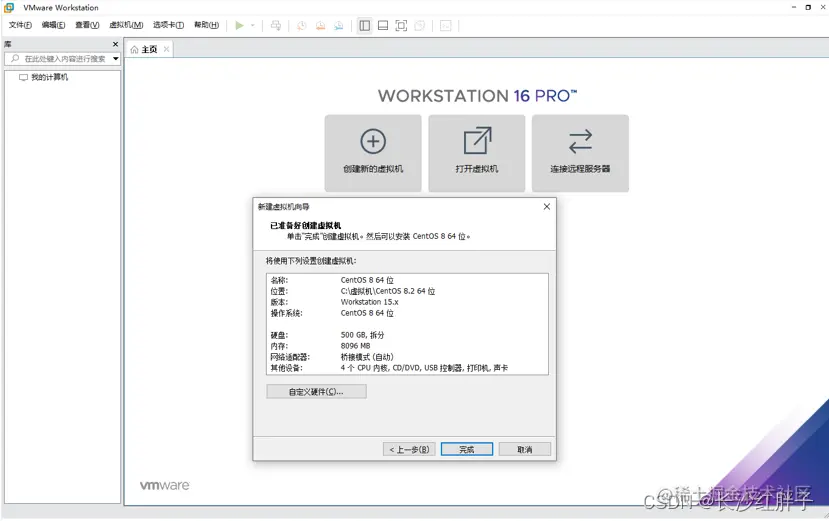Screen dimensions: 829x521
Task: Click the 自定义硬件(C)... button
Action: [316, 392]
